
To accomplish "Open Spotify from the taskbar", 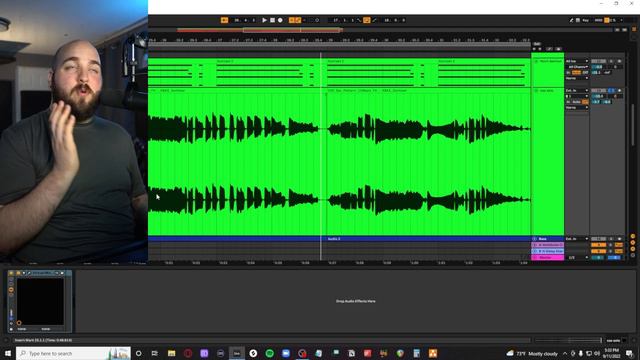I will (269, 353).
